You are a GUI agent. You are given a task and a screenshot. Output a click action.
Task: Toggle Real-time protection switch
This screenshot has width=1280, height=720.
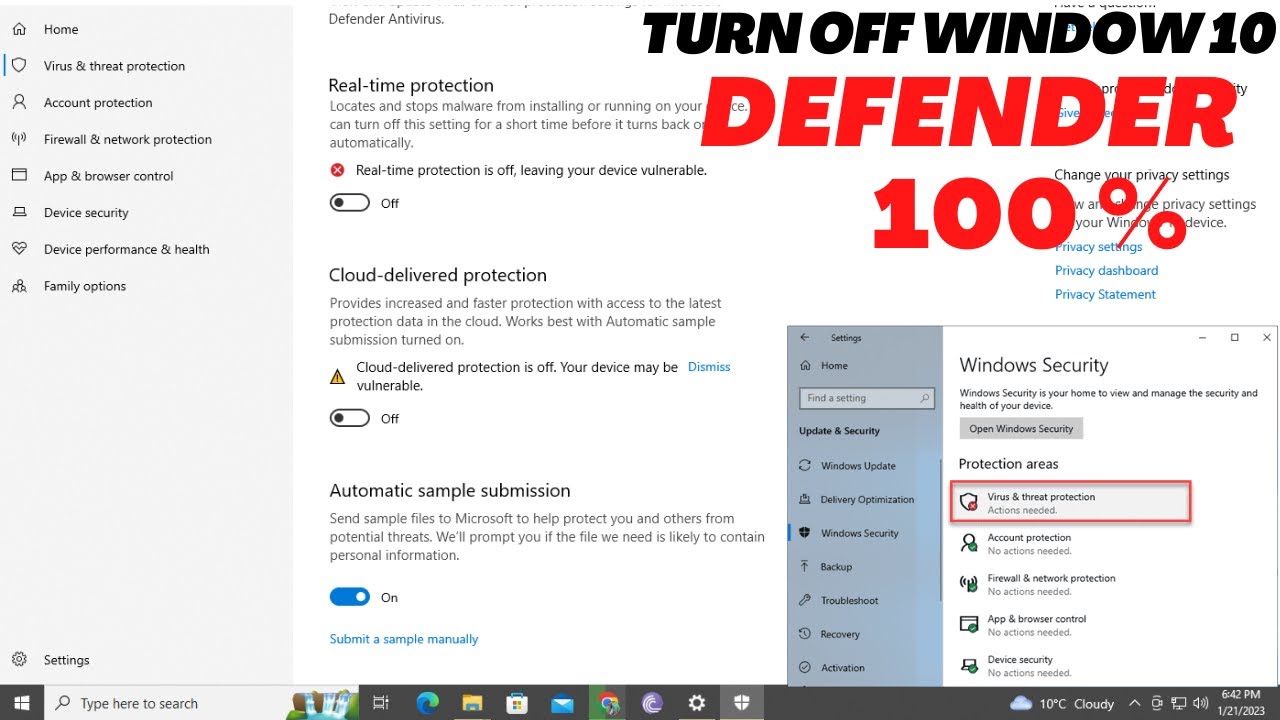[x=350, y=203]
